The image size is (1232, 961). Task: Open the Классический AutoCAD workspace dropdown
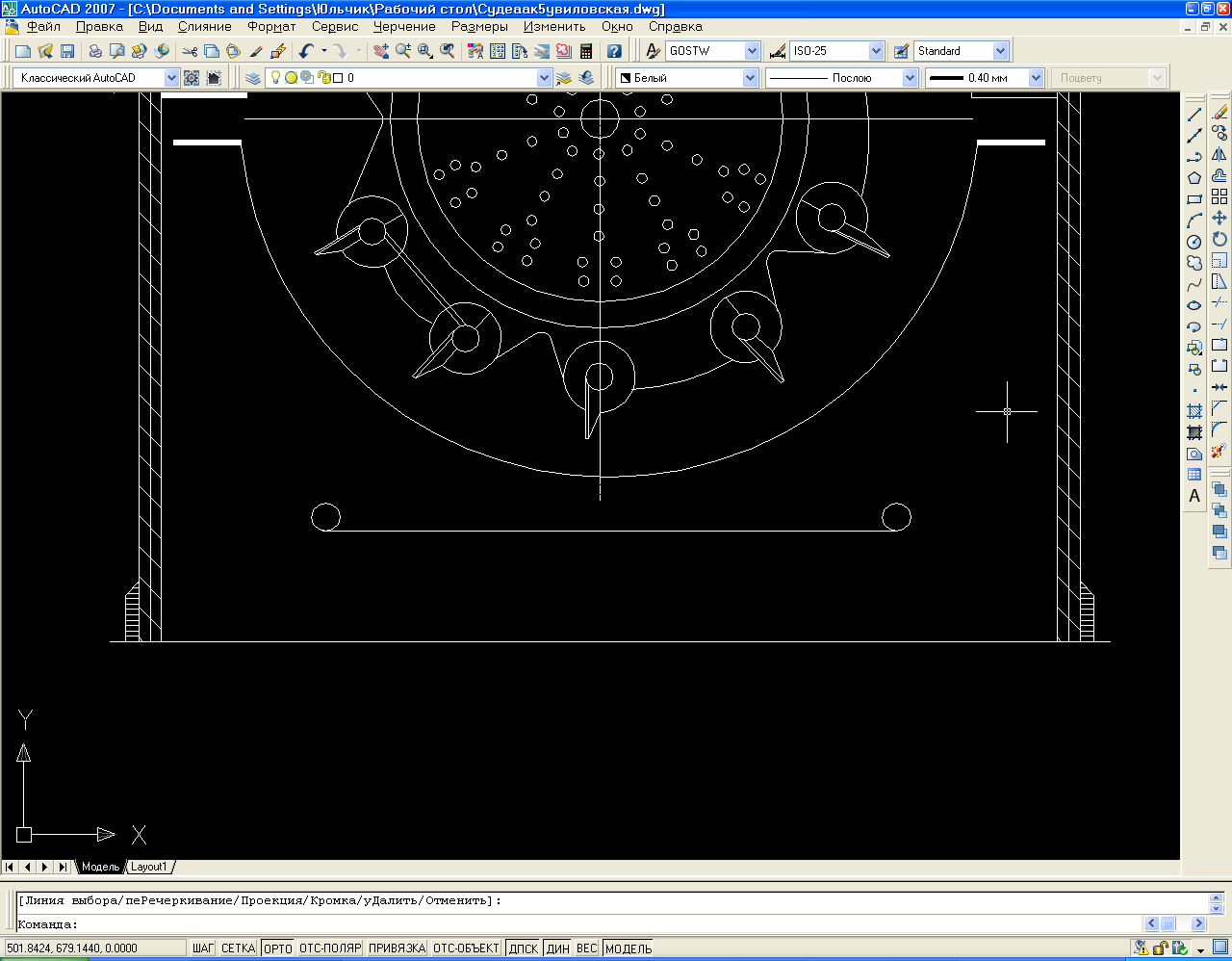pos(171,78)
